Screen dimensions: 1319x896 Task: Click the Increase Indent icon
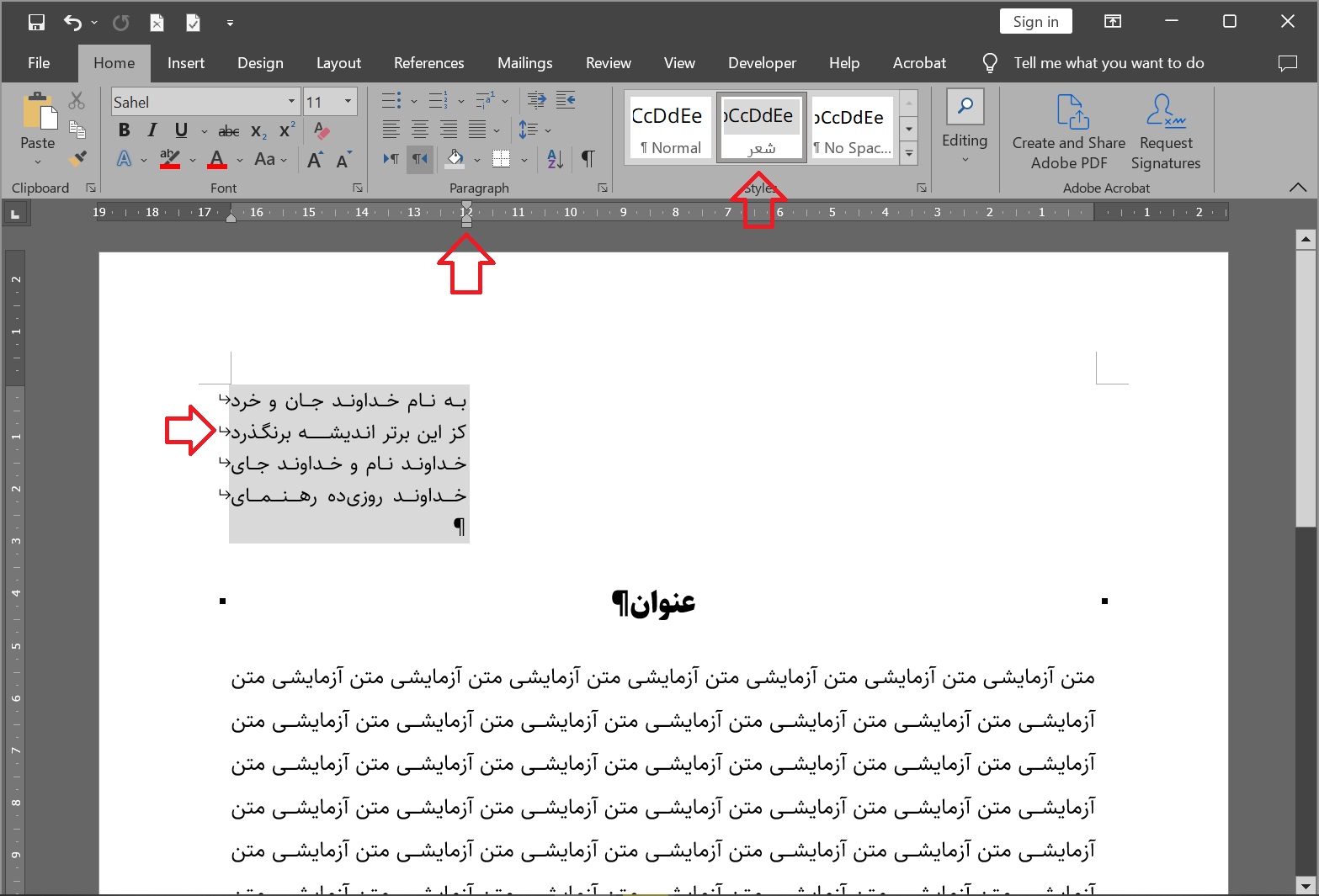[566, 101]
